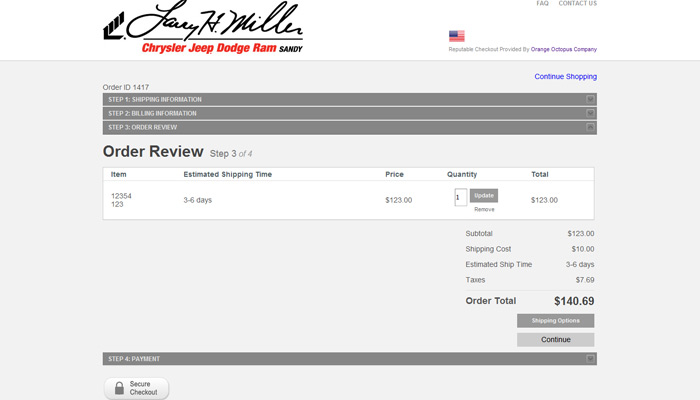Screen dimensions: 700x400
Task: Click Continue Shopping link
Action: click(566, 76)
